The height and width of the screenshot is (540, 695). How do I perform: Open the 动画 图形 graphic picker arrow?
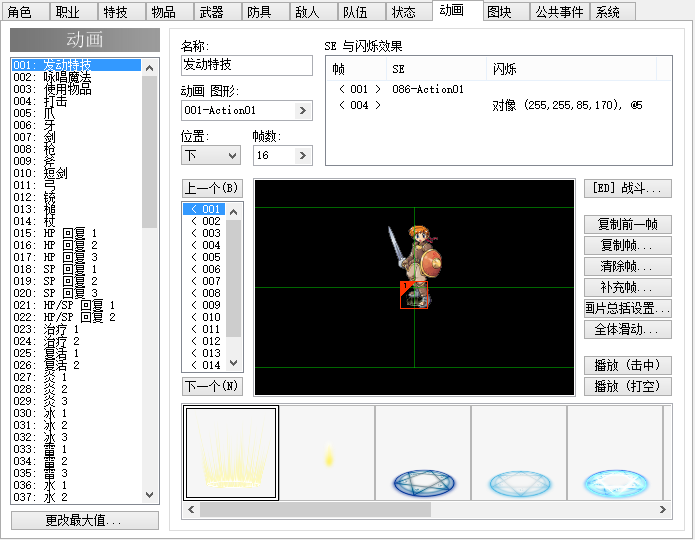coord(303,110)
